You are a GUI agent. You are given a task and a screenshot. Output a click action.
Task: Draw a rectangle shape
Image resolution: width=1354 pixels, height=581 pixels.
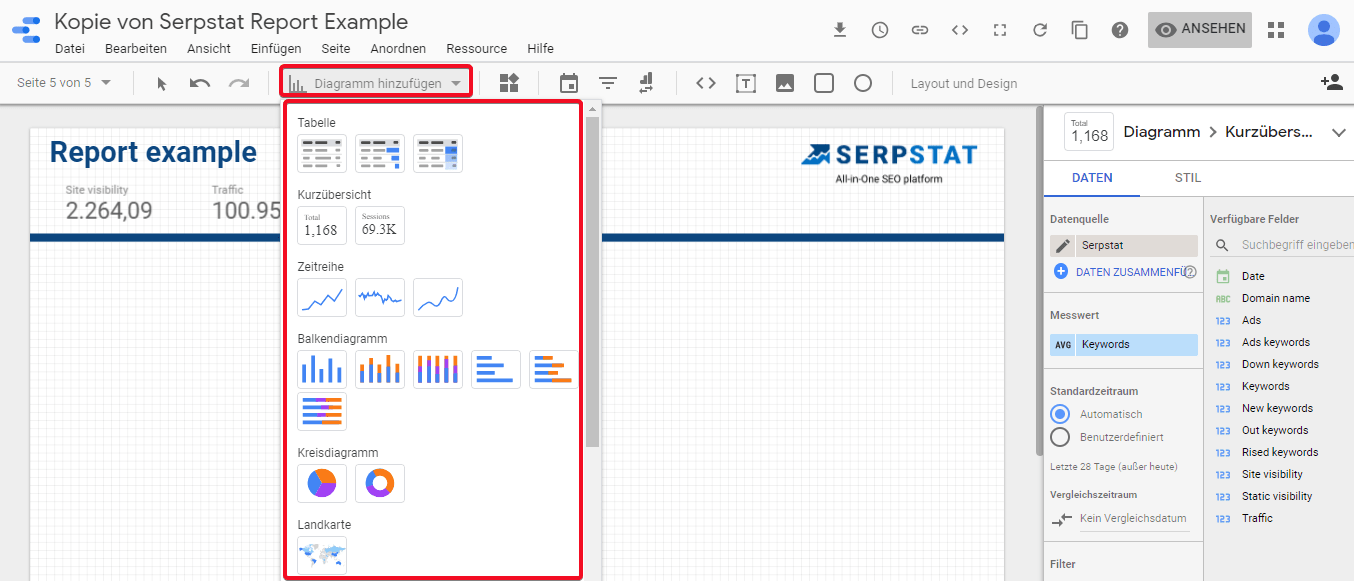(x=824, y=83)
